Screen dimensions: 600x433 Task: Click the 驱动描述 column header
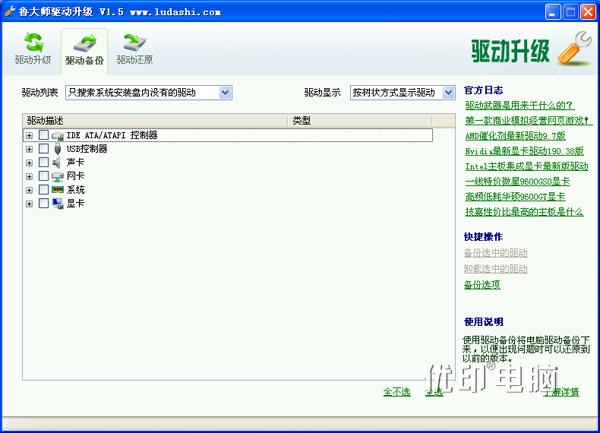click(155, 121)
